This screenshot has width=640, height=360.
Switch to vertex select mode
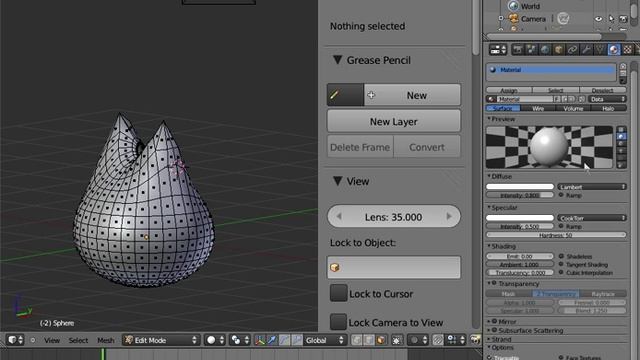356,340
